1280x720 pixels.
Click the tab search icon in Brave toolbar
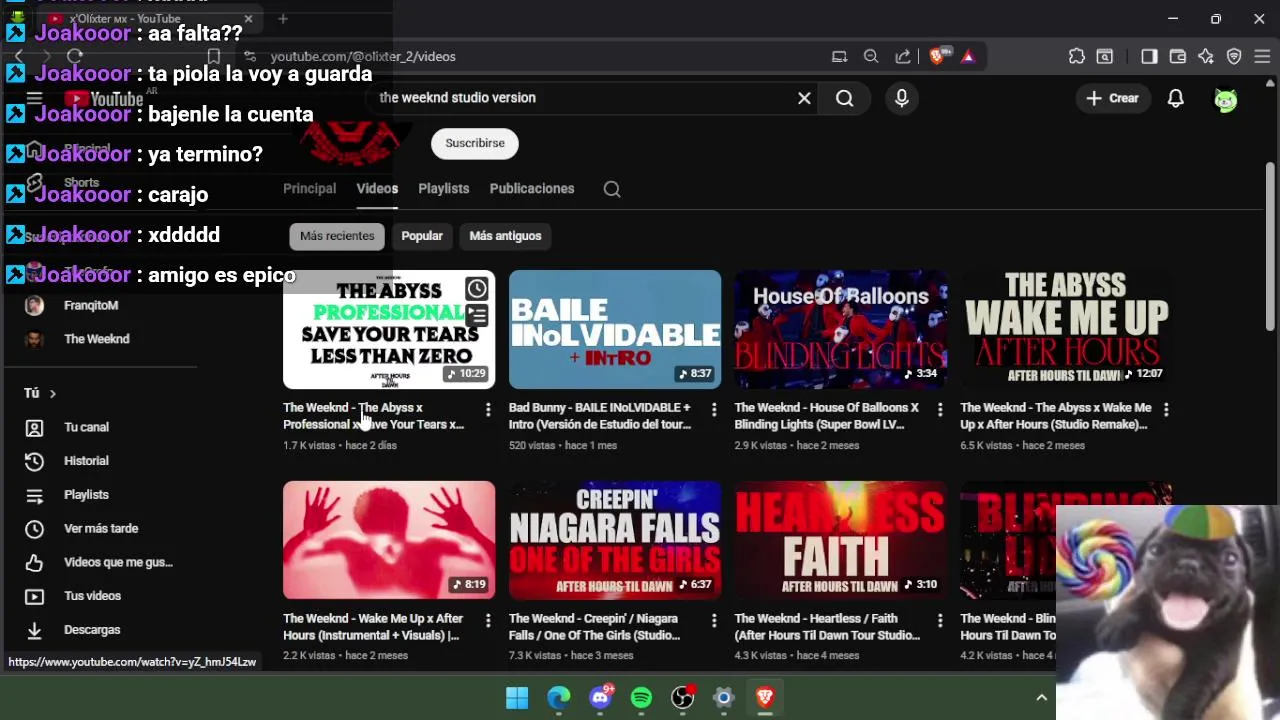point(1105,57)
